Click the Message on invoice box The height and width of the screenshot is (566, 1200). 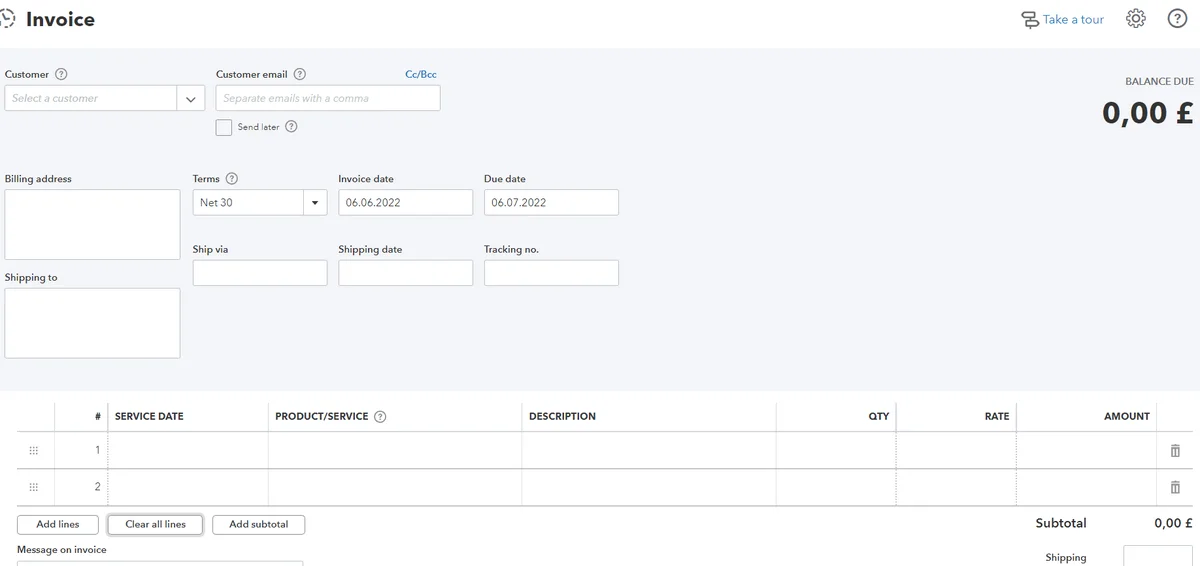coord(160,563)
